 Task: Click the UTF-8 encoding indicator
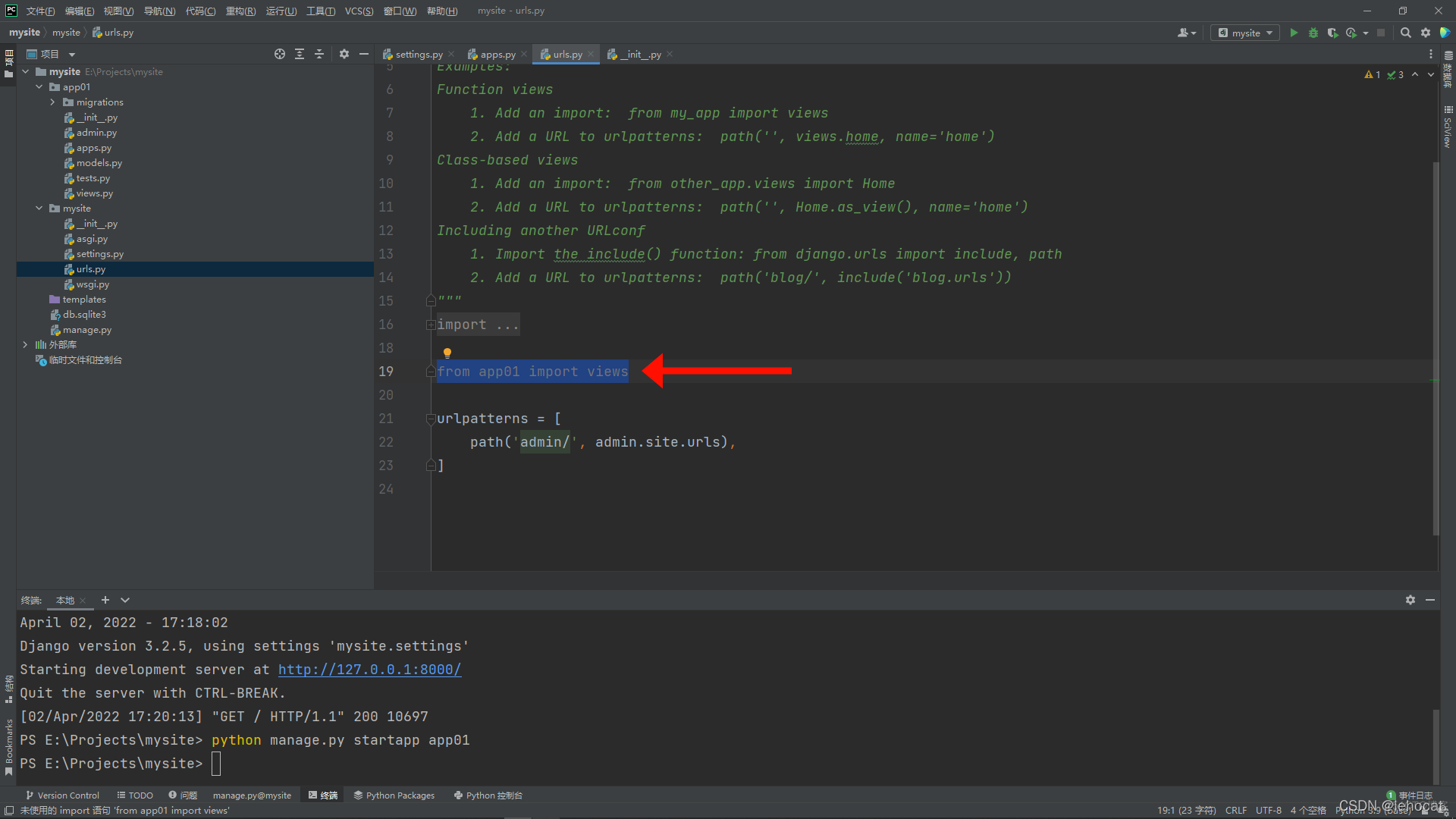(x=1269, y=811)
